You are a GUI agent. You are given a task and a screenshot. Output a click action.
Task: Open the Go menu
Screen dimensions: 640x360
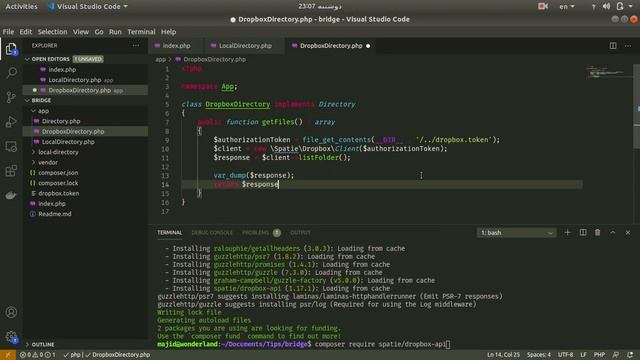99,32
